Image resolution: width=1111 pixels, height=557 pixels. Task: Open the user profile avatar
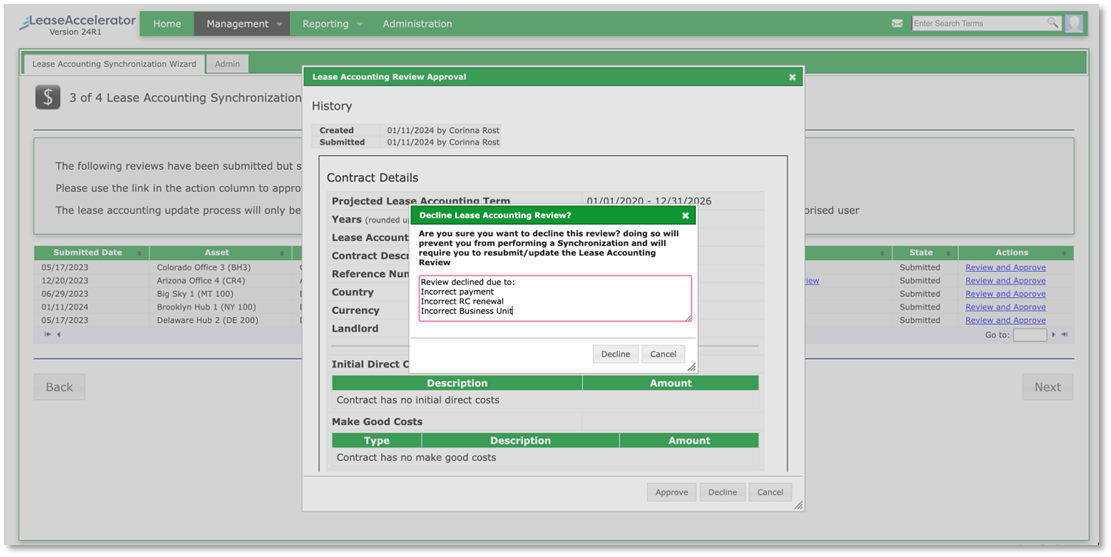[1073, 23]
